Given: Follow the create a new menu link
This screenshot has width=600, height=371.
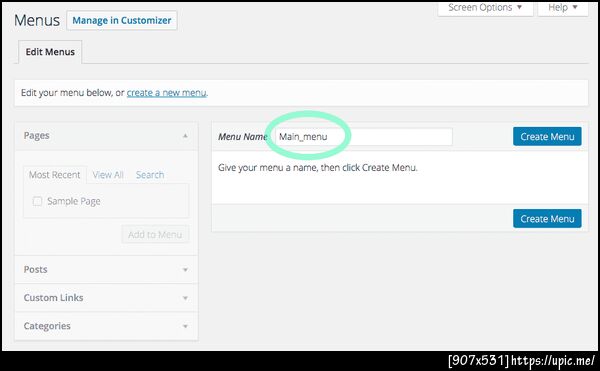Looking at the screenshot, I should coord(166,93).
